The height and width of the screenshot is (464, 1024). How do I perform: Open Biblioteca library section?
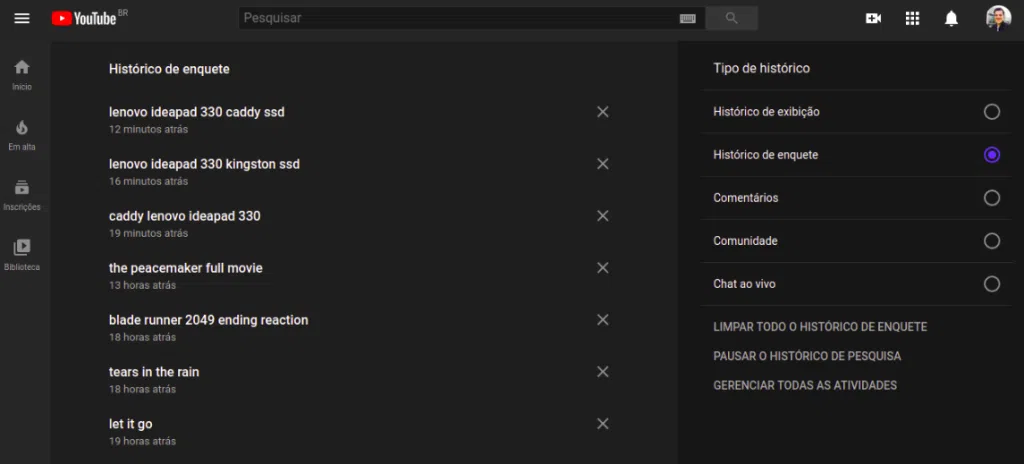[22, 256]
